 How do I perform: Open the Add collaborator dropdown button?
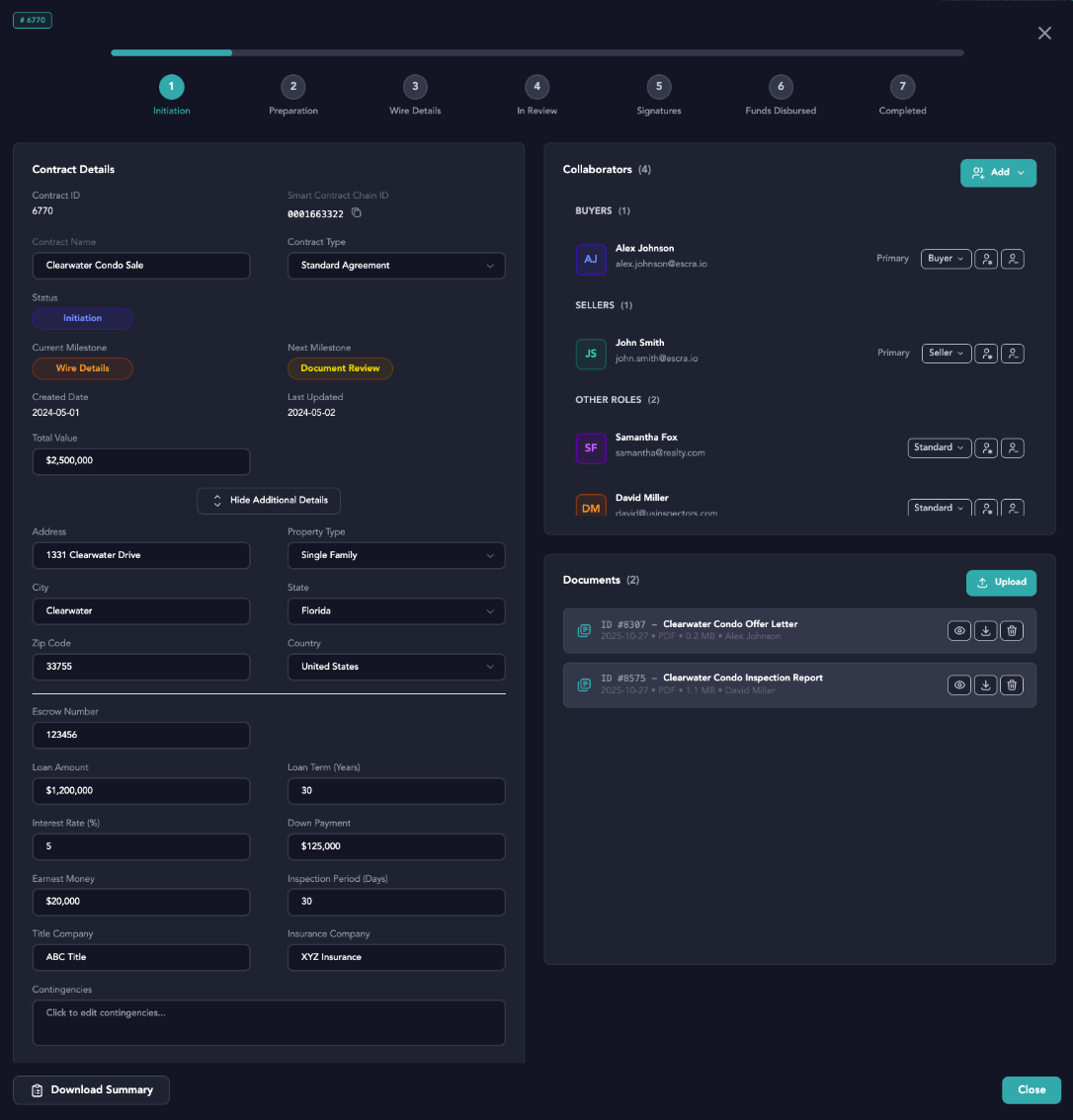[x=998, y=173]
